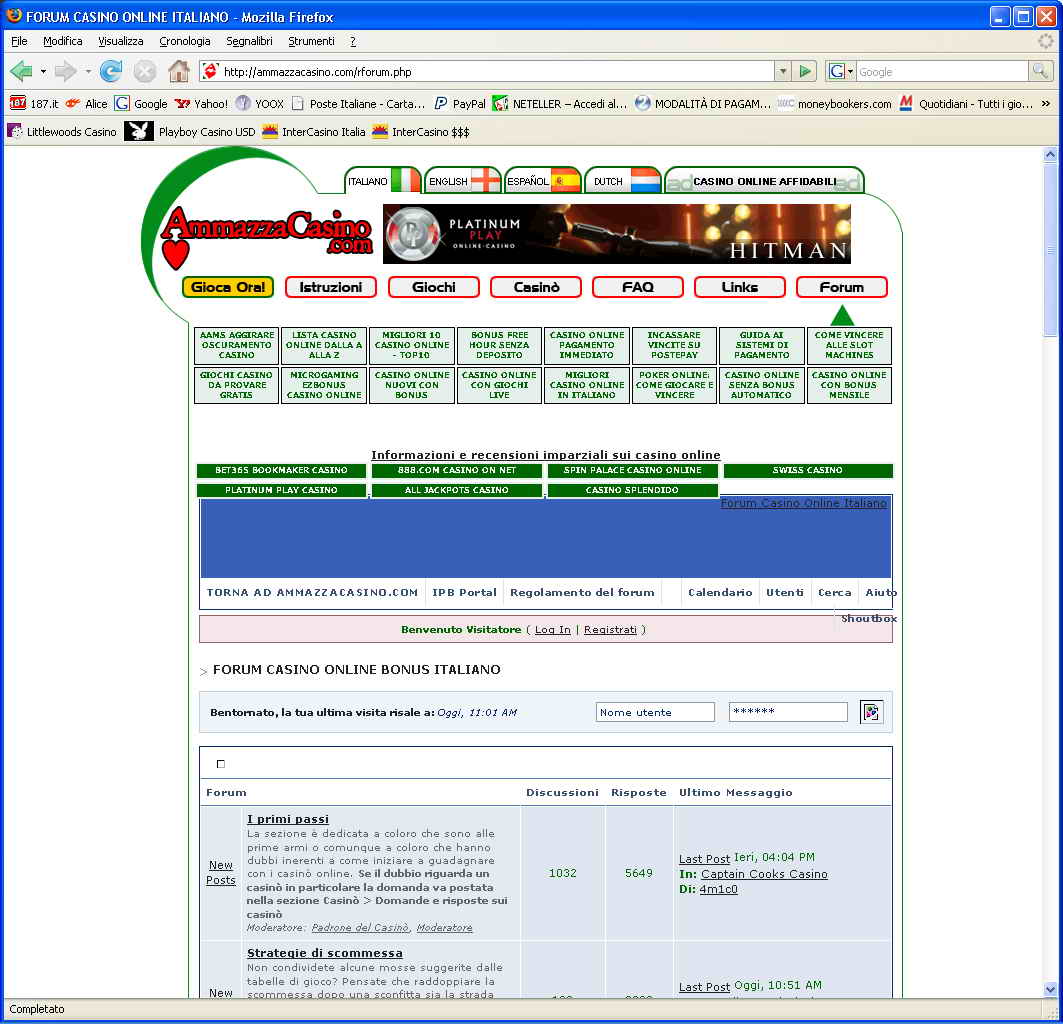Switch to the ITALIANO language tab
Image resolution: width=1063 pixels, height=1024 pixels.
click(x=383, y=181)
